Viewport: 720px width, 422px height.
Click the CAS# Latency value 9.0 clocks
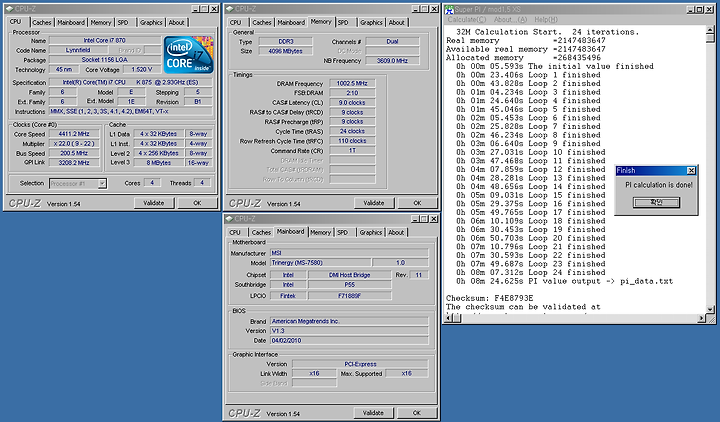[x=352, y=102]
